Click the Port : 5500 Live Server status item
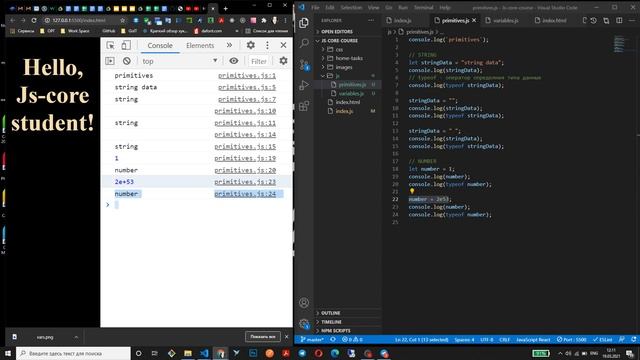This screenshot has height=360, width=640. [x=572, y=340]
